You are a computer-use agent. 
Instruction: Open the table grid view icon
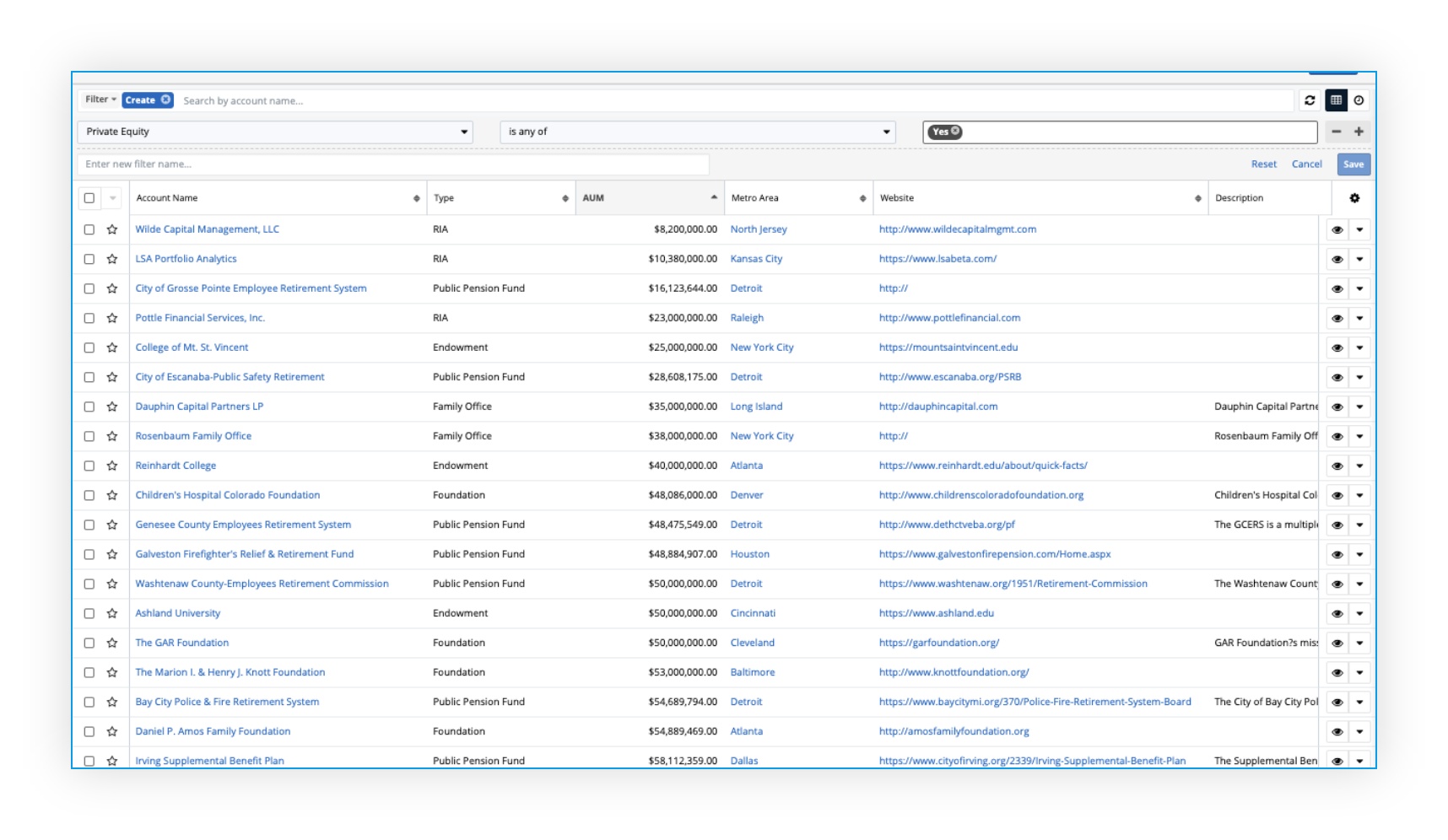pyautogui.click(x=1336, y=100)
